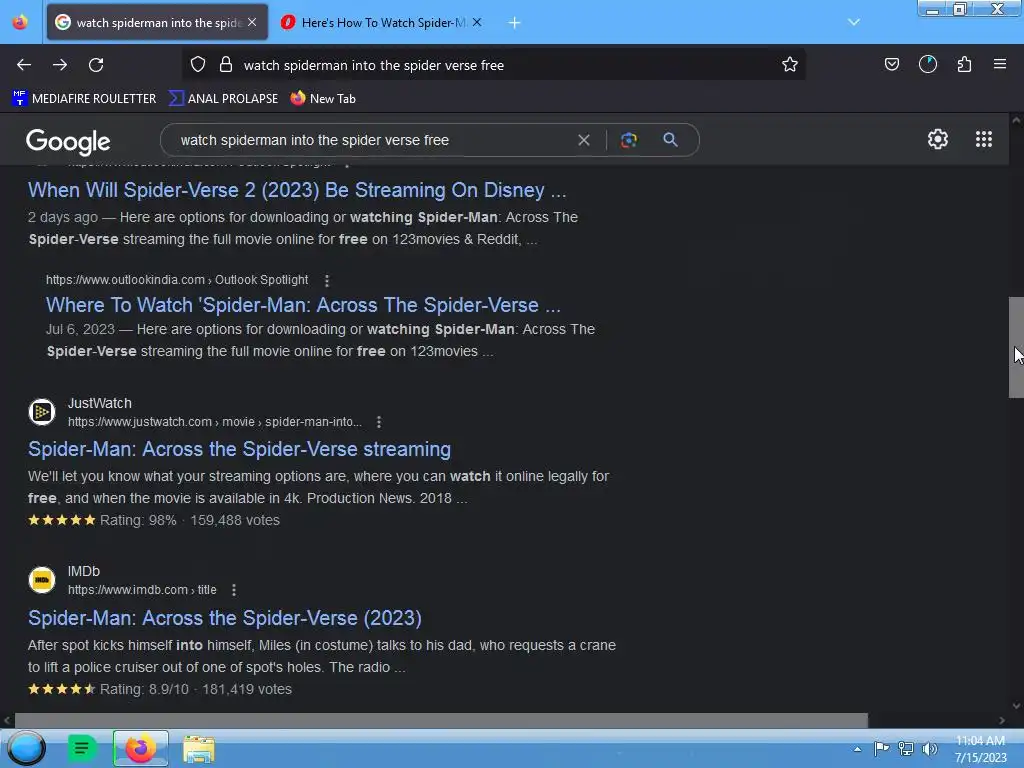Screen dimensions: 1024x768
Task: Open the MEDIAFIRE ROULETTER bookmark
Action: (84, 99)
